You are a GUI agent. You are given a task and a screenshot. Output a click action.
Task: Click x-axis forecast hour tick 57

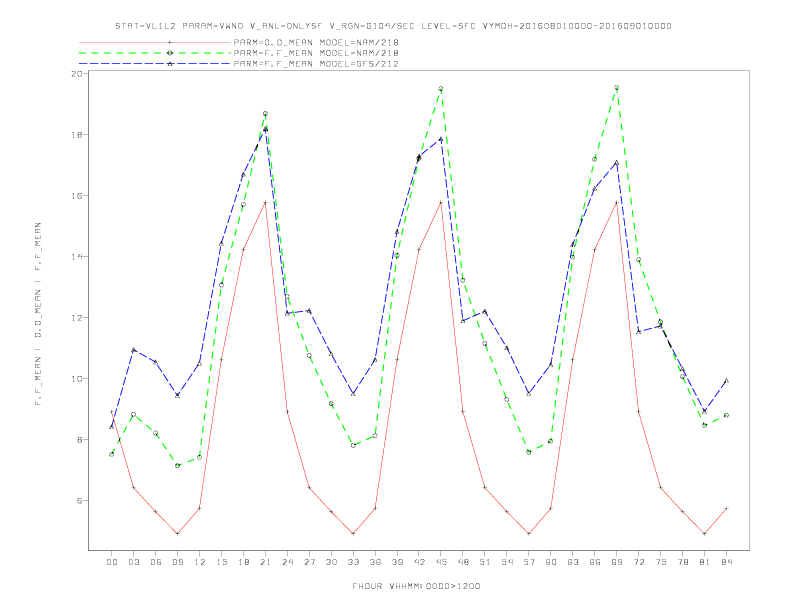[529, 562]
